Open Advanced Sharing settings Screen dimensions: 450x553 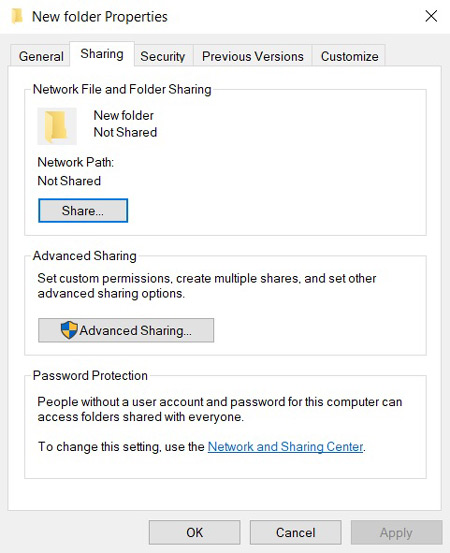pos(126,330)
